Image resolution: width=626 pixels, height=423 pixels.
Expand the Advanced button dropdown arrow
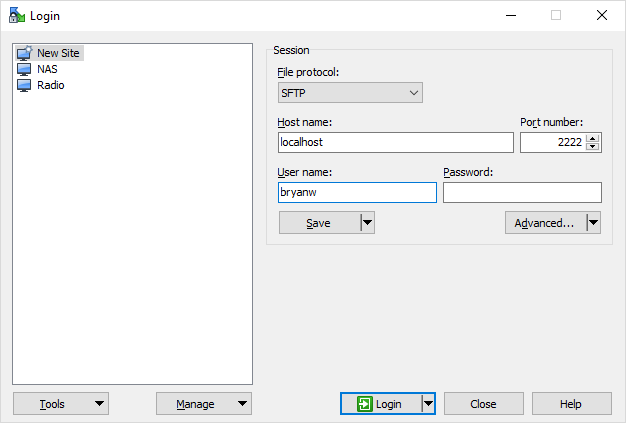[593, 223]
